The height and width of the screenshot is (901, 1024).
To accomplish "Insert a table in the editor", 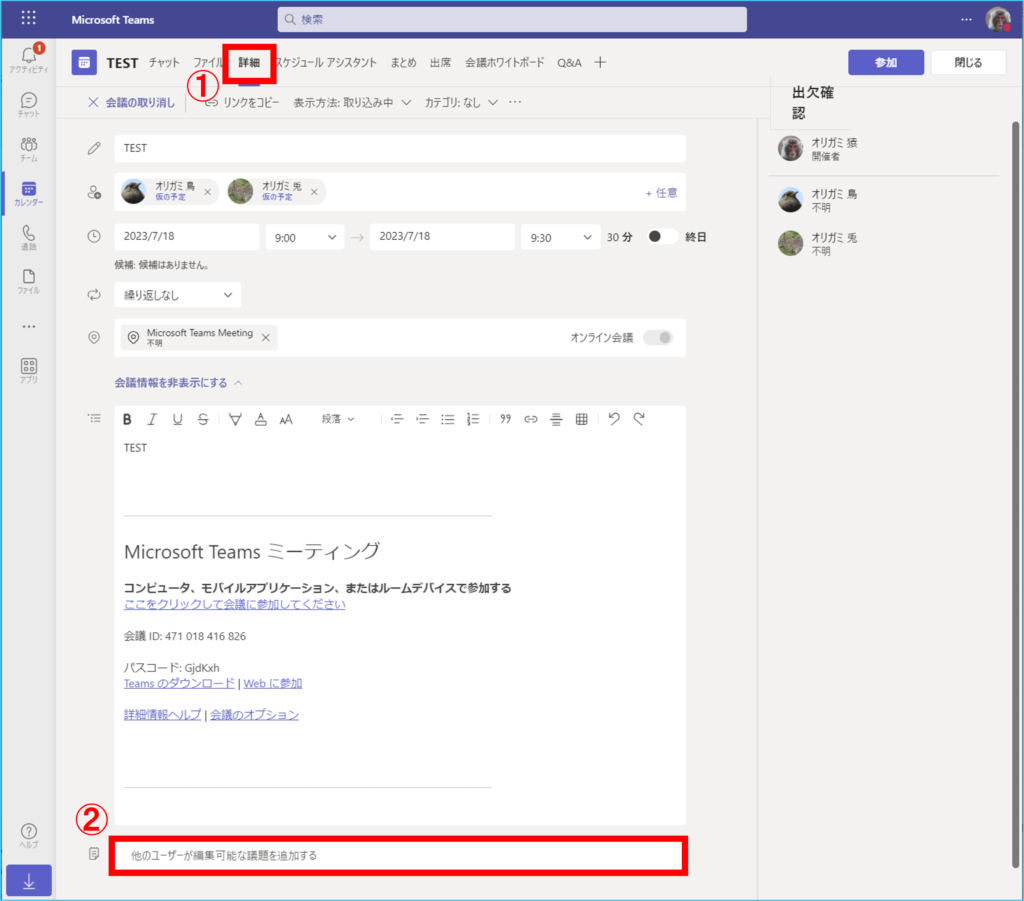I will [x=581, y=419].
